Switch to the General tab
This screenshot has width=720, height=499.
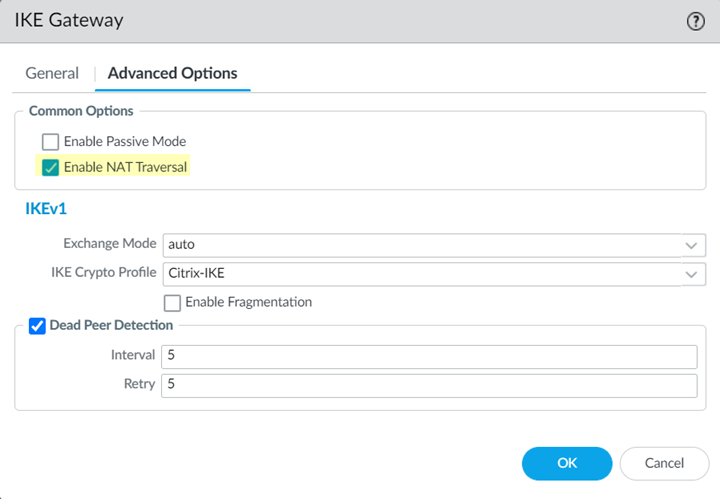click(52, 73)
